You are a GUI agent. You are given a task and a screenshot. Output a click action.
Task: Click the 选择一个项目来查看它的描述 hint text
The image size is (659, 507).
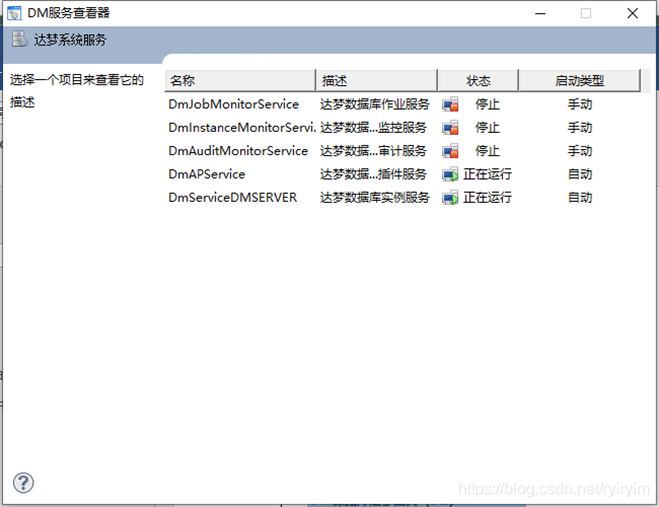[x=76, y=90]
